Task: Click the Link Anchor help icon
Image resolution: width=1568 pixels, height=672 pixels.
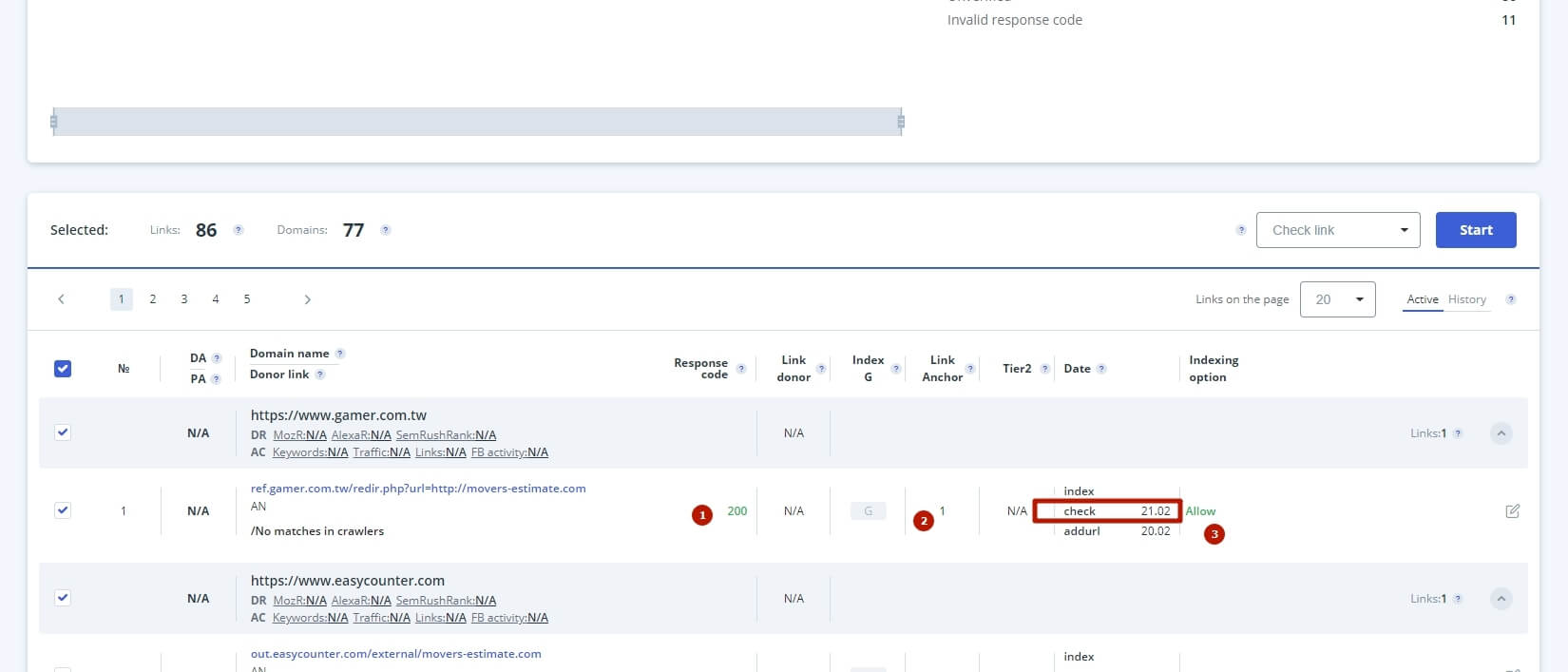Action: click(x=970, y=369)
